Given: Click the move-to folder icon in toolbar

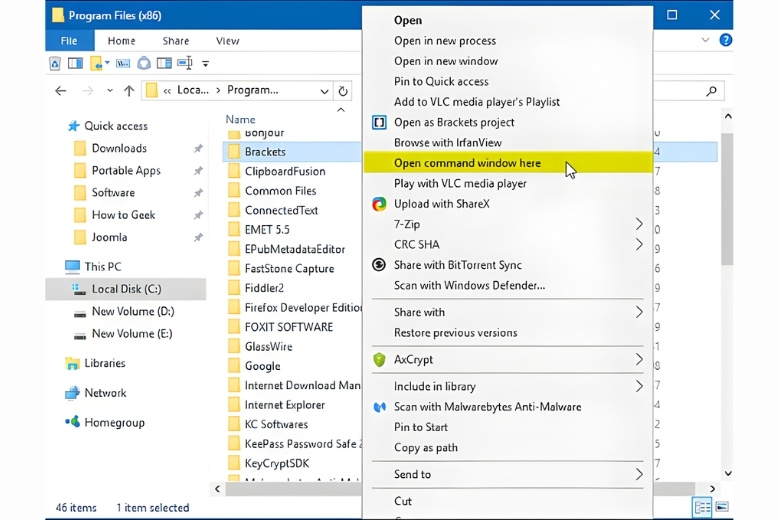Looking at the screenshot, I should [x=96, y=63].
